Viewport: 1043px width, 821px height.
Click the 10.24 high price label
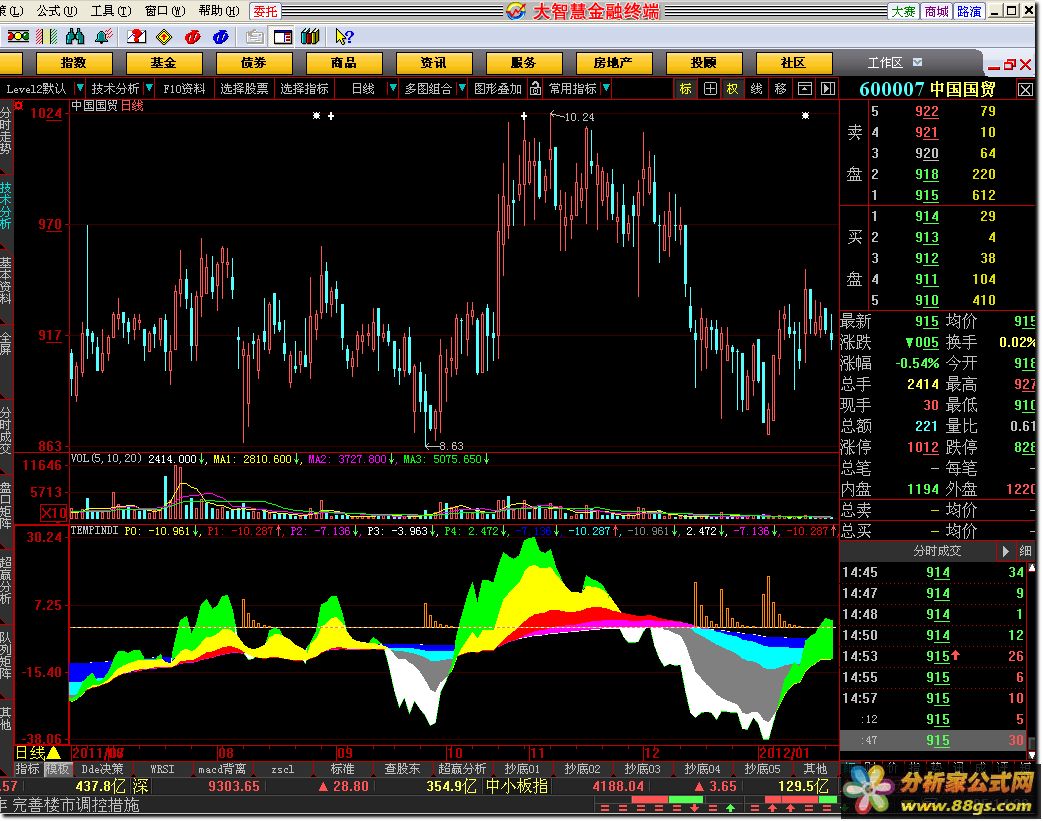579,117
